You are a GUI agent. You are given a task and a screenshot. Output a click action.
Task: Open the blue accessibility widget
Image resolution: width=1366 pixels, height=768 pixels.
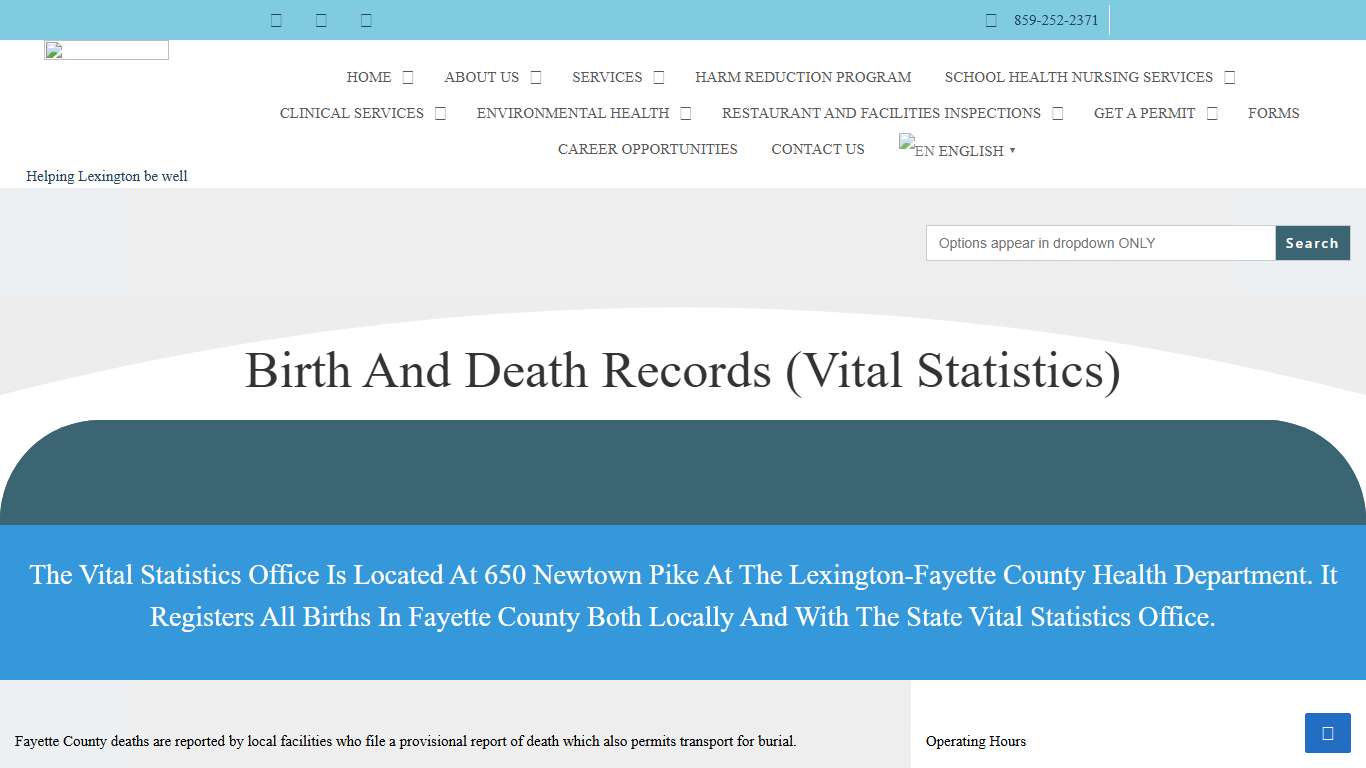click(x=1327, y=733)
